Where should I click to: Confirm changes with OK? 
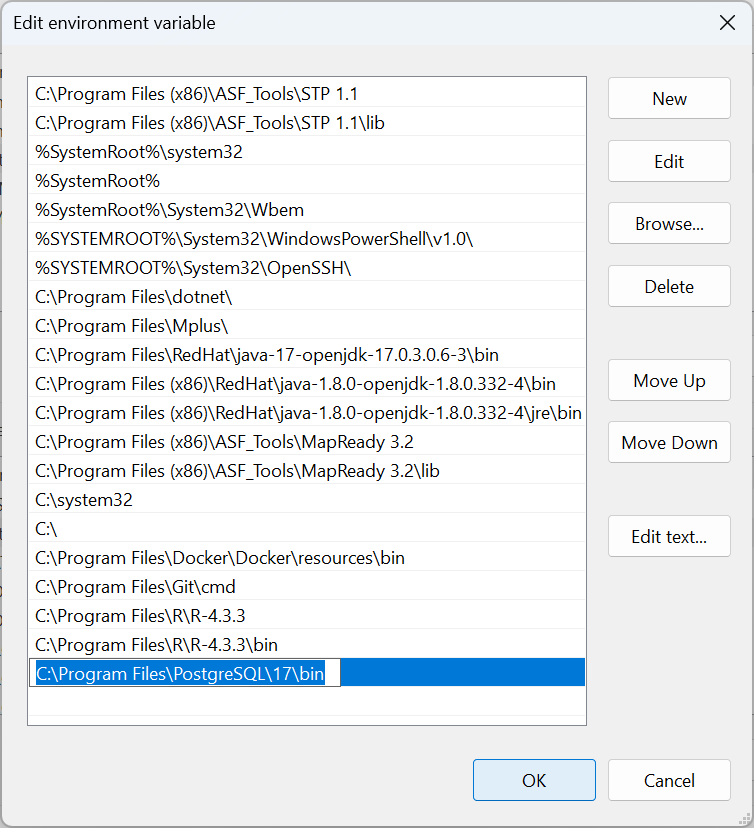click(x=534, y=780)
